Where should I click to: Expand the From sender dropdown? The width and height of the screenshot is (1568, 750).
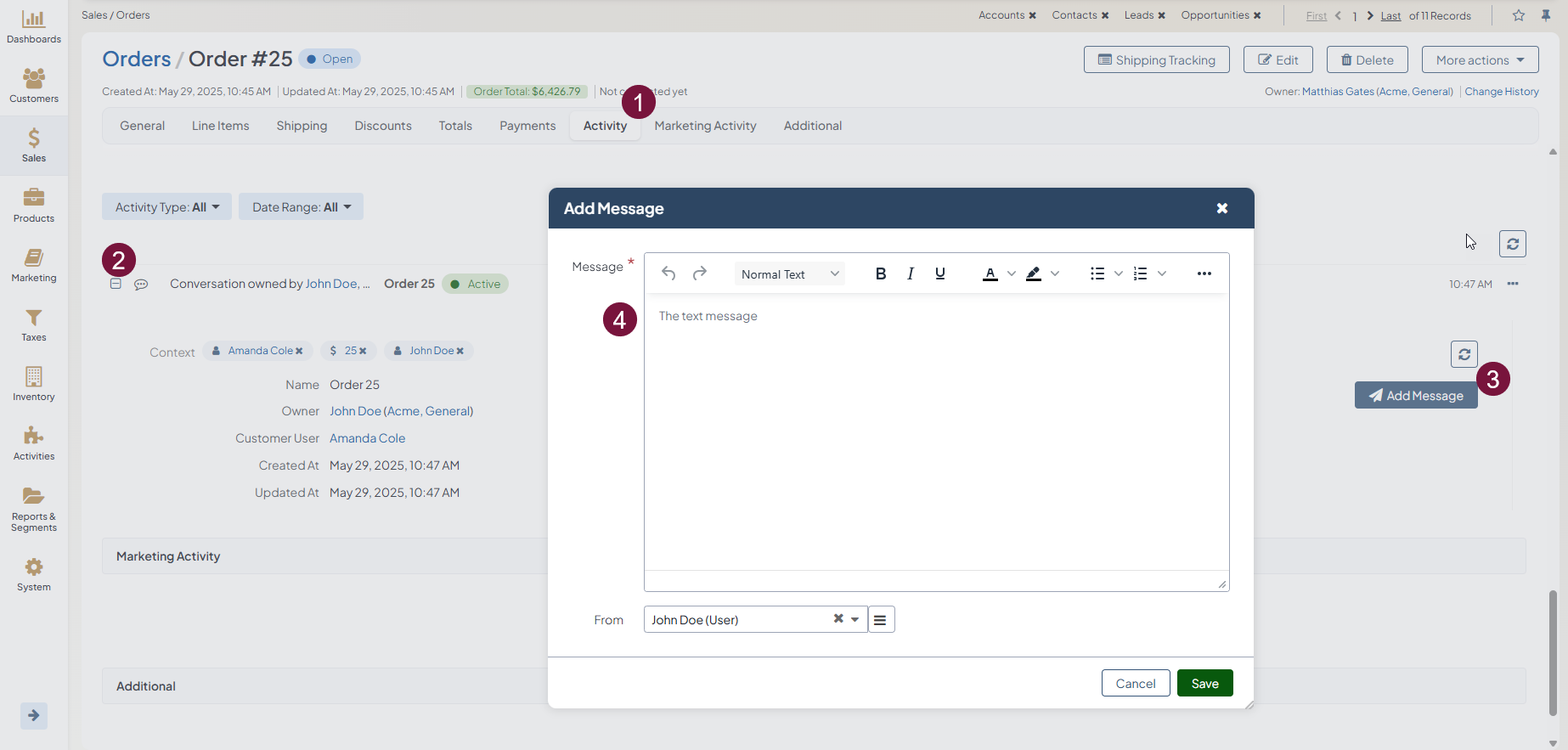tap(855, 619)
